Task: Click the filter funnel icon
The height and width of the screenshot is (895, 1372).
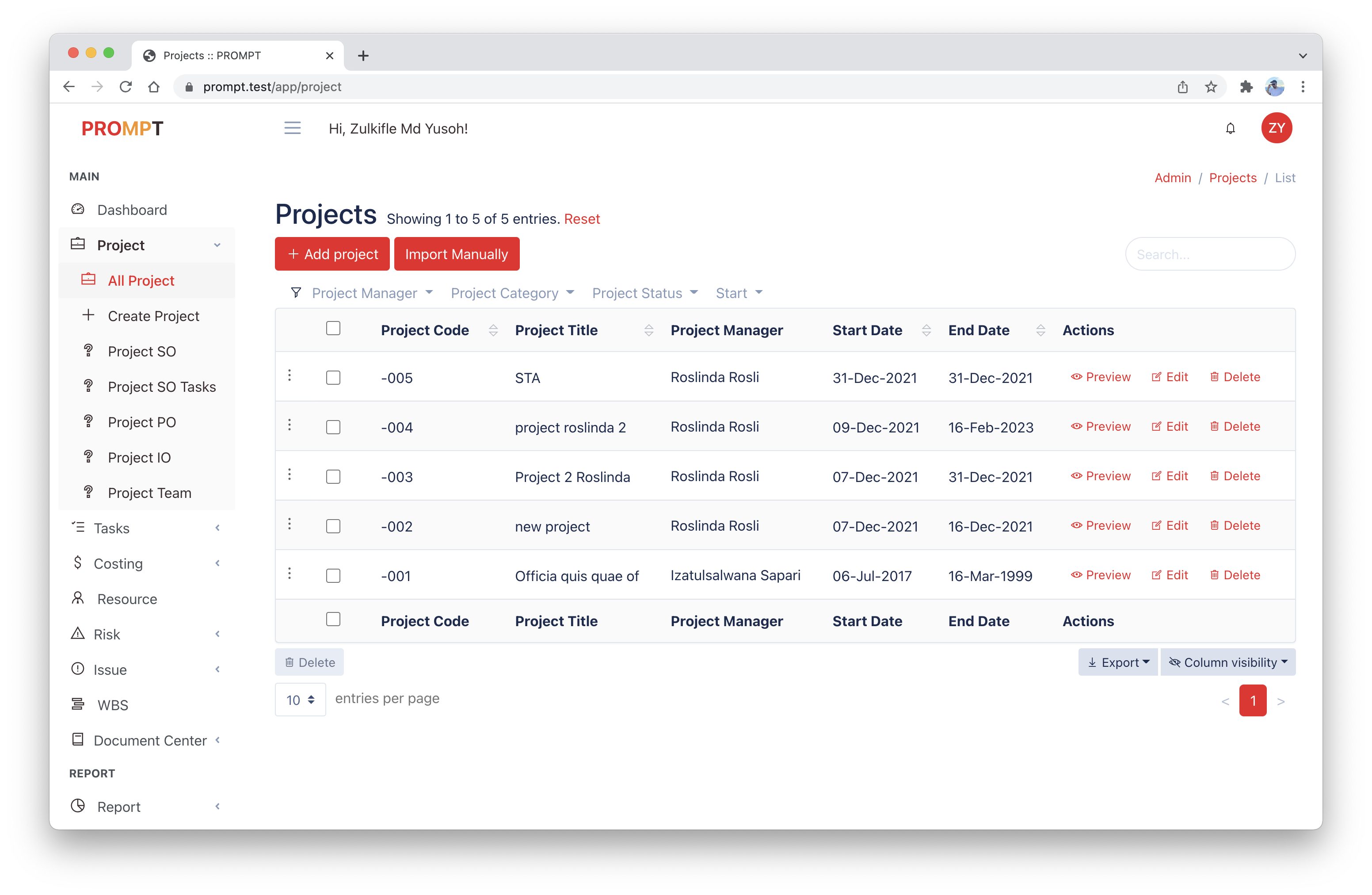Action: point(296,293)
